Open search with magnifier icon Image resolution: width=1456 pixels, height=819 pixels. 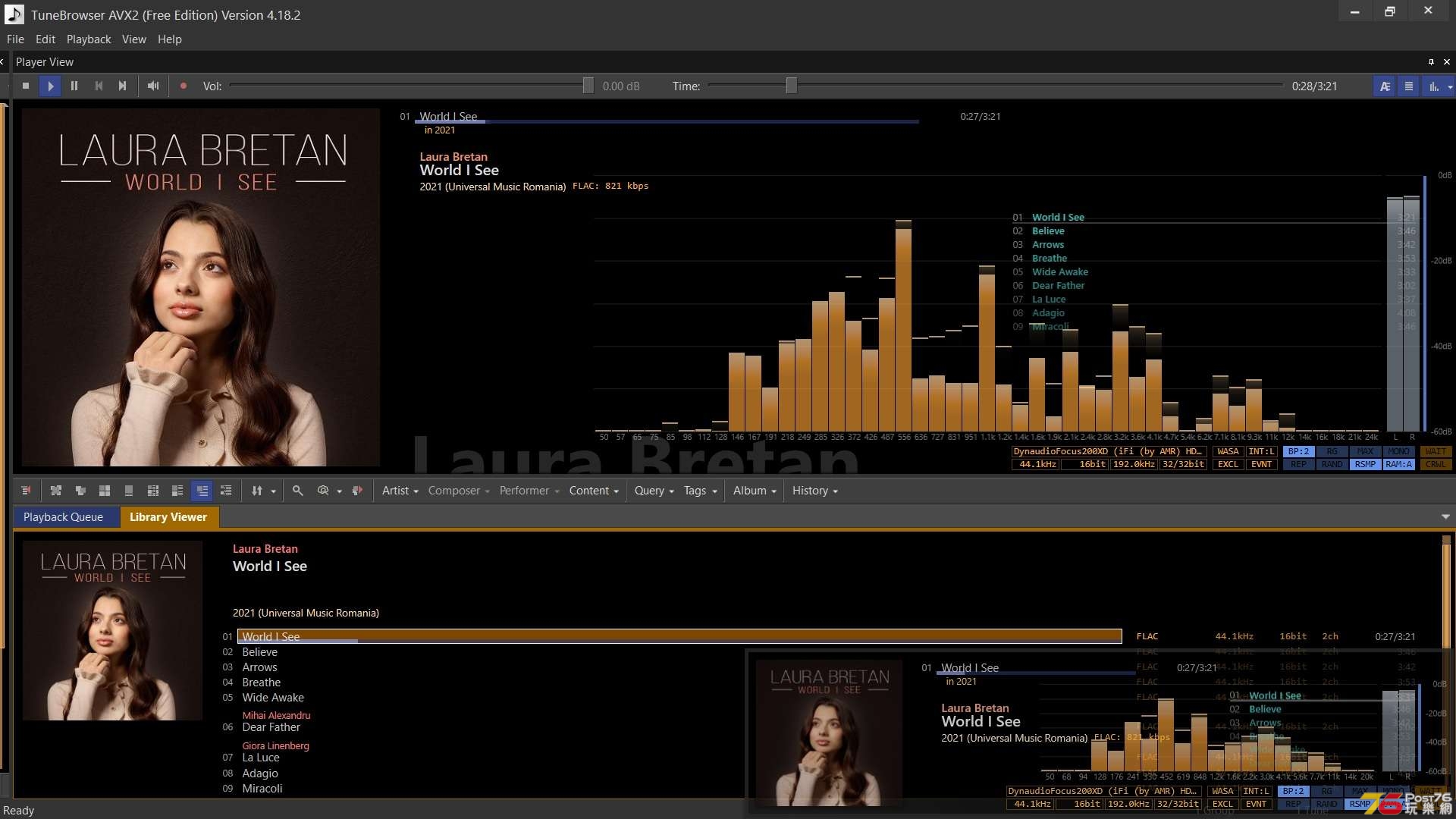298,491
